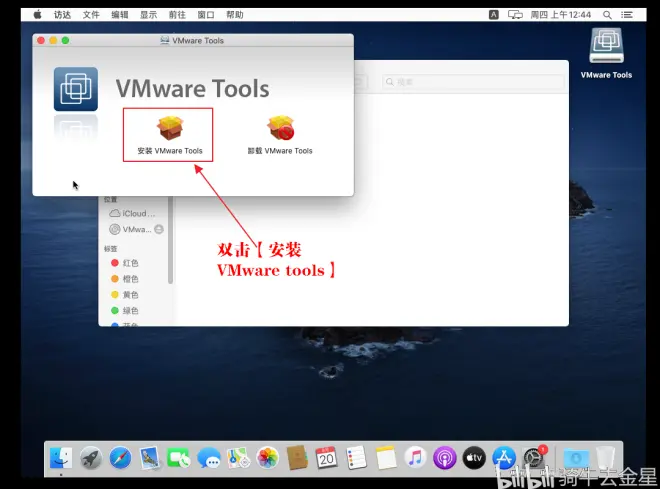Open the 文件 menu
Viewport: 660px width, 489px height.
91,15
